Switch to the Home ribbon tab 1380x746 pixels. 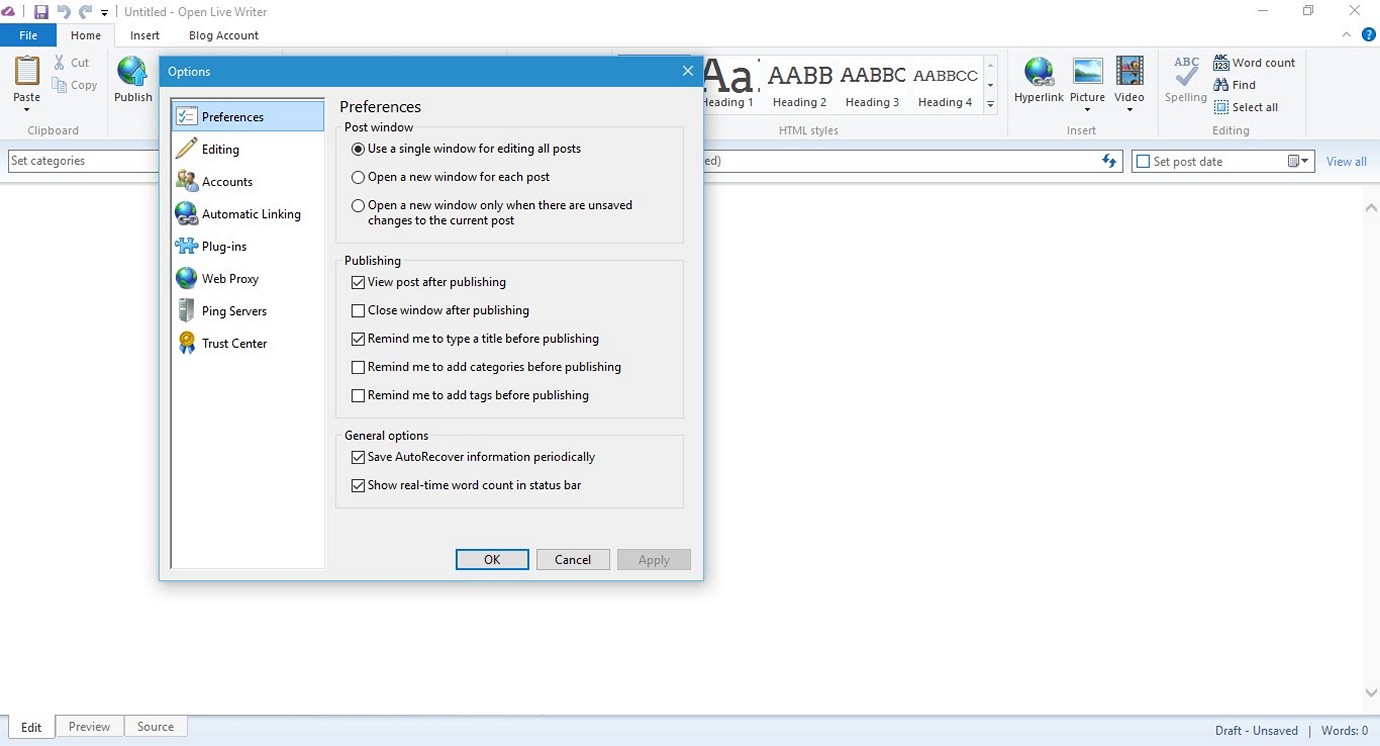(86, 35)
